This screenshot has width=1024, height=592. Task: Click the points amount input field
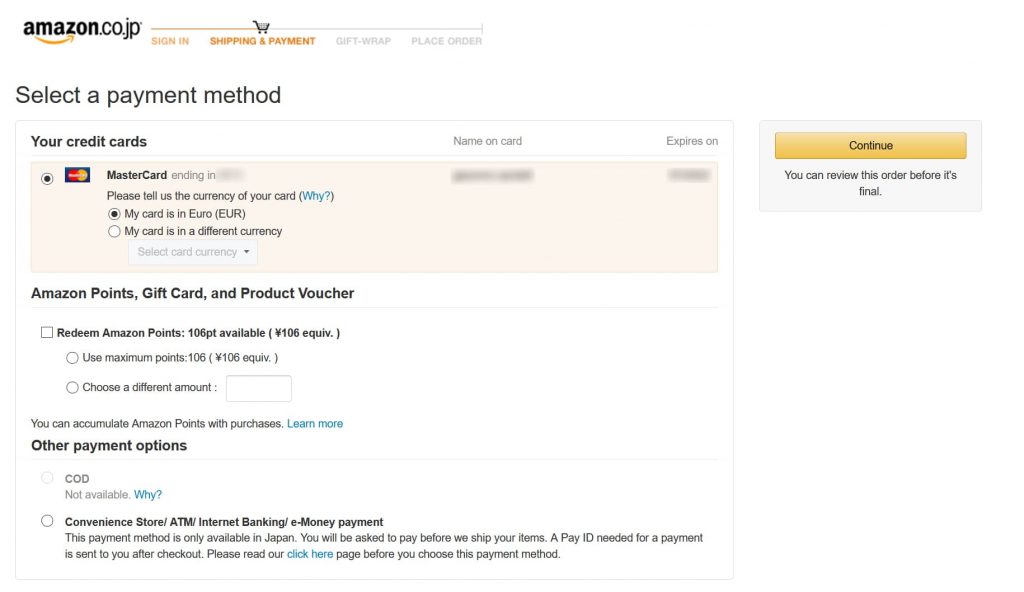coord(259,388)
